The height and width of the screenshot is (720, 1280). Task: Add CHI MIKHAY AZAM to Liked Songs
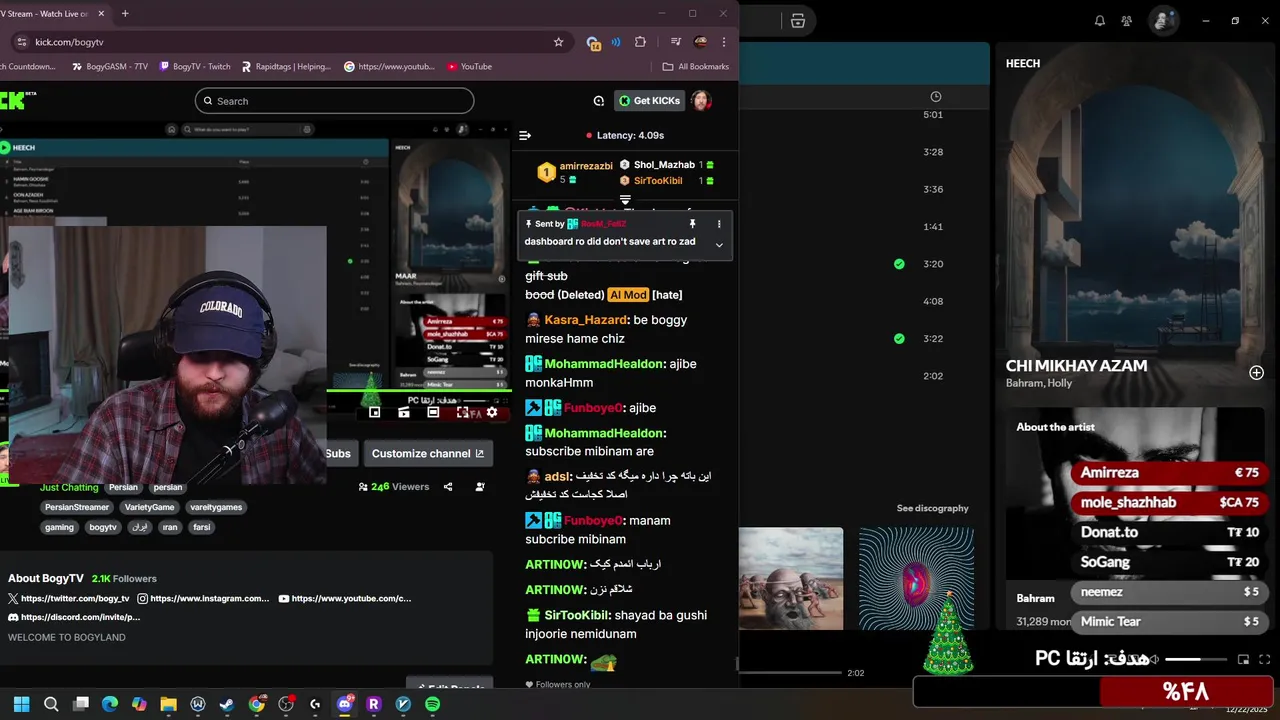click(x=1256, y=373)
